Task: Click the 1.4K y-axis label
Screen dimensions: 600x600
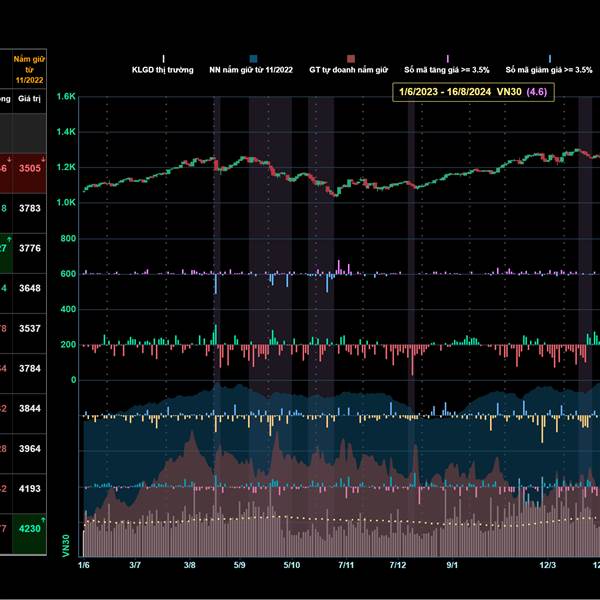Action: [x=66, y=132]
